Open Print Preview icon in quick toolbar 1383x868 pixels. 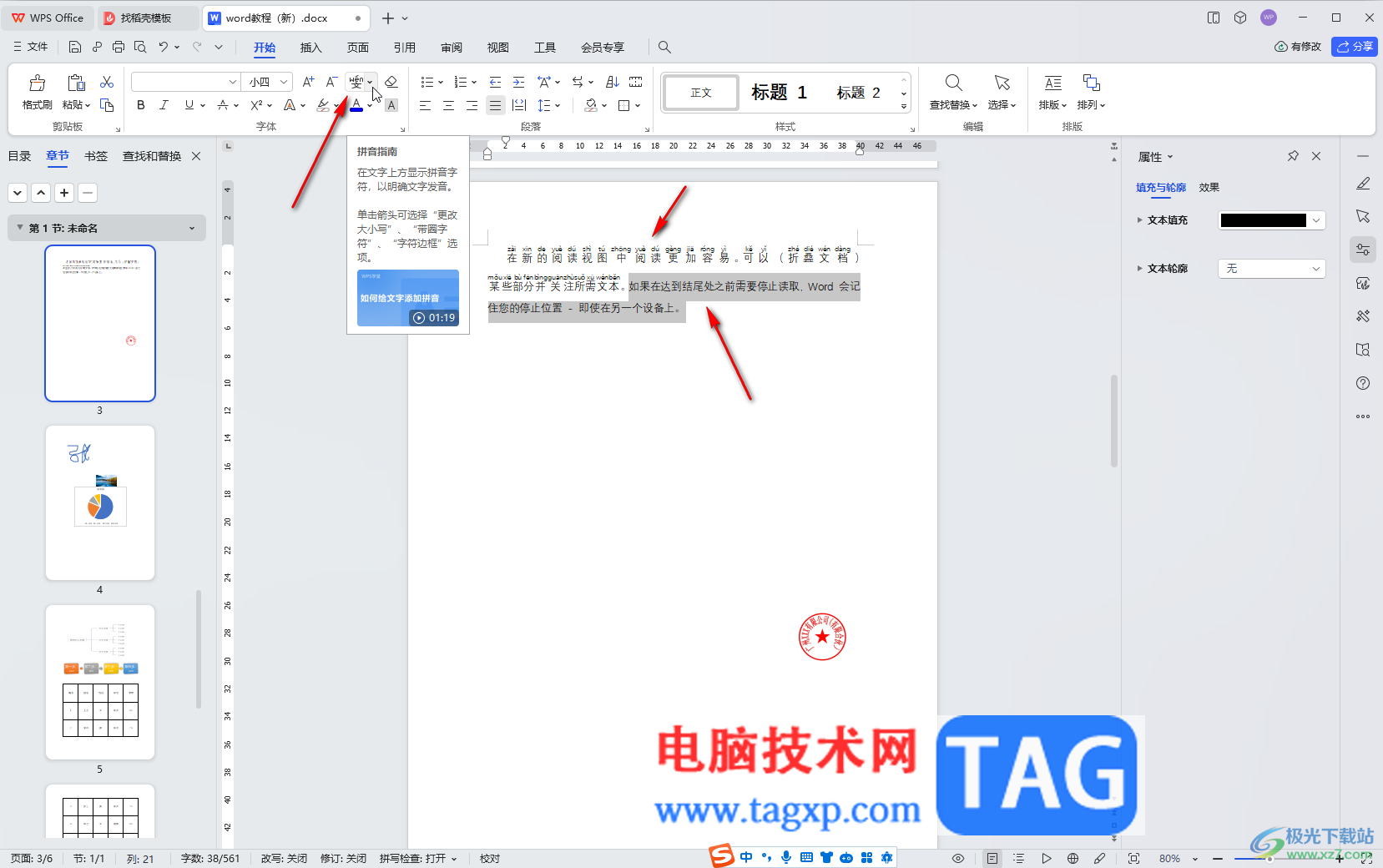pos(140,47)
